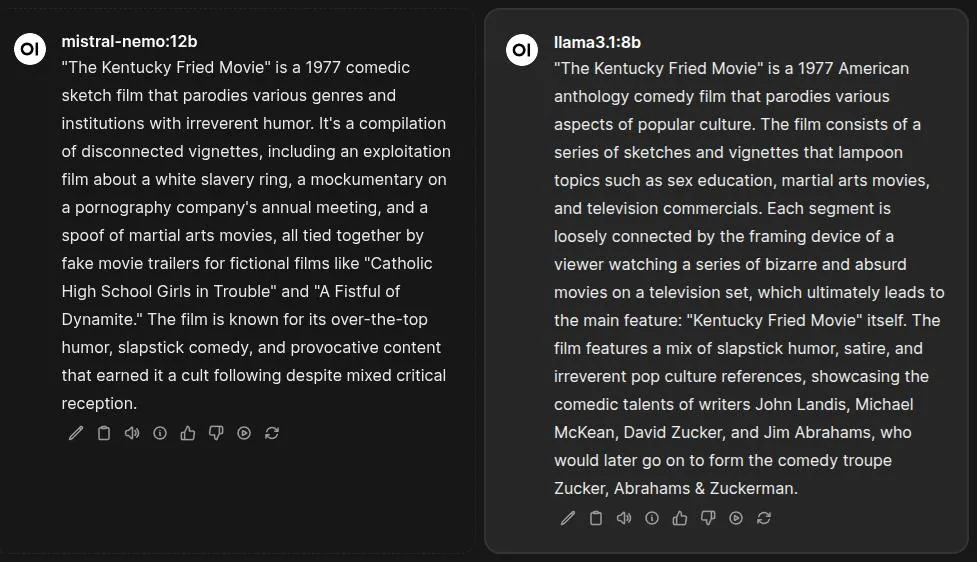Select the mistral-nemo:12b model name
The image size is (977, 562).
coord(129,41)
